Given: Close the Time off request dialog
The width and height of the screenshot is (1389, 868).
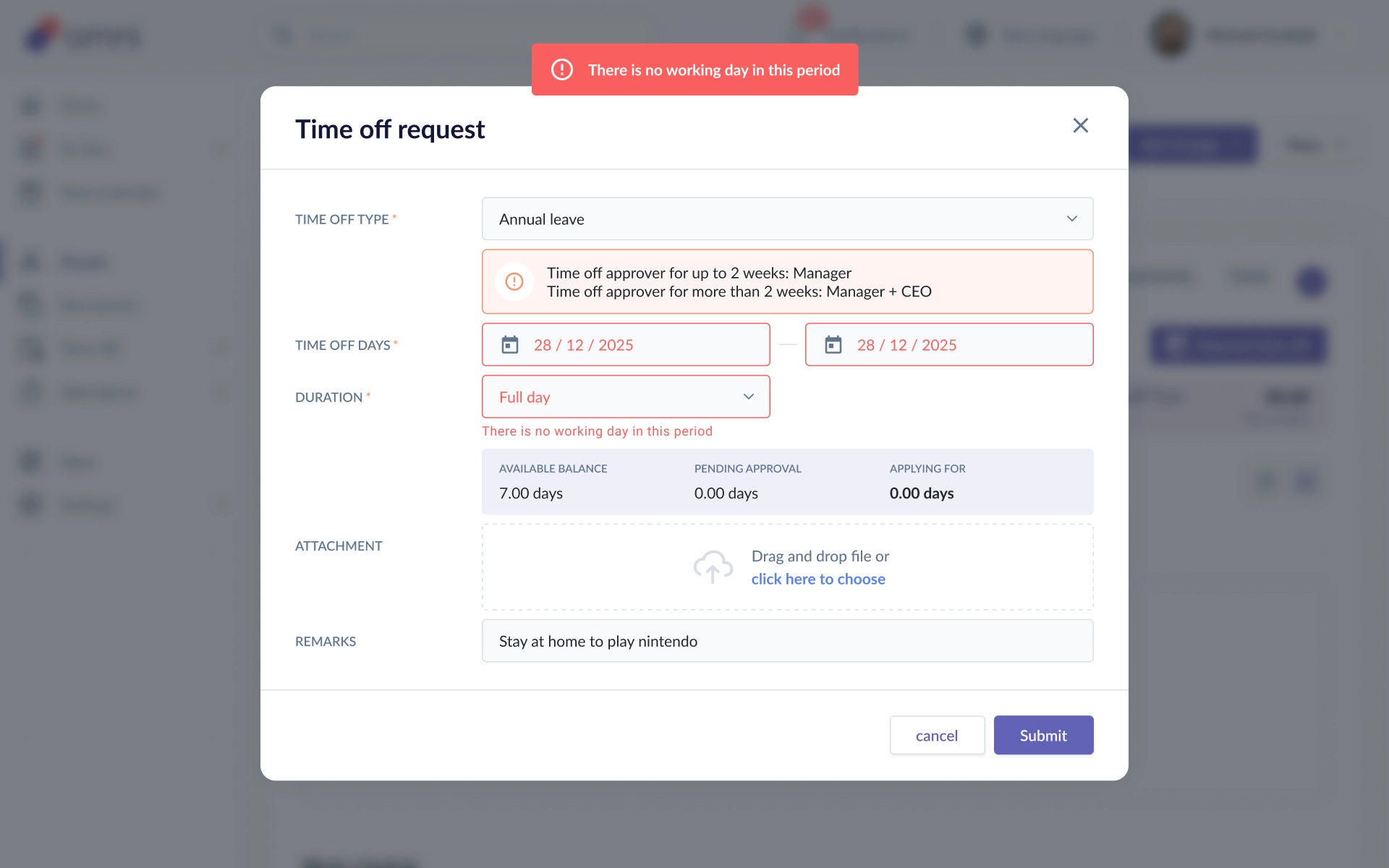Looking at the screenshot, I should coord(1080,126).
